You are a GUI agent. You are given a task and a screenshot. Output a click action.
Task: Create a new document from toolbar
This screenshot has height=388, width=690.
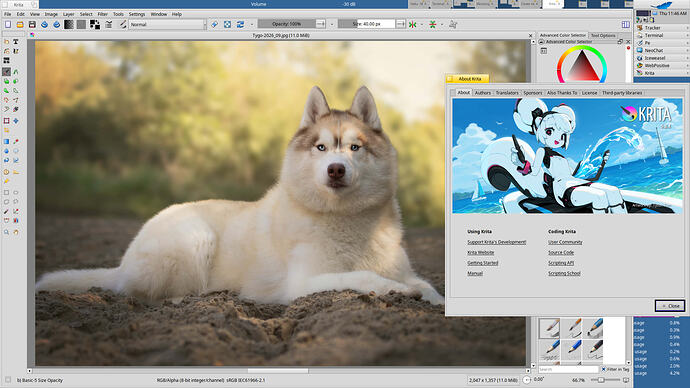tap(8, 24)
